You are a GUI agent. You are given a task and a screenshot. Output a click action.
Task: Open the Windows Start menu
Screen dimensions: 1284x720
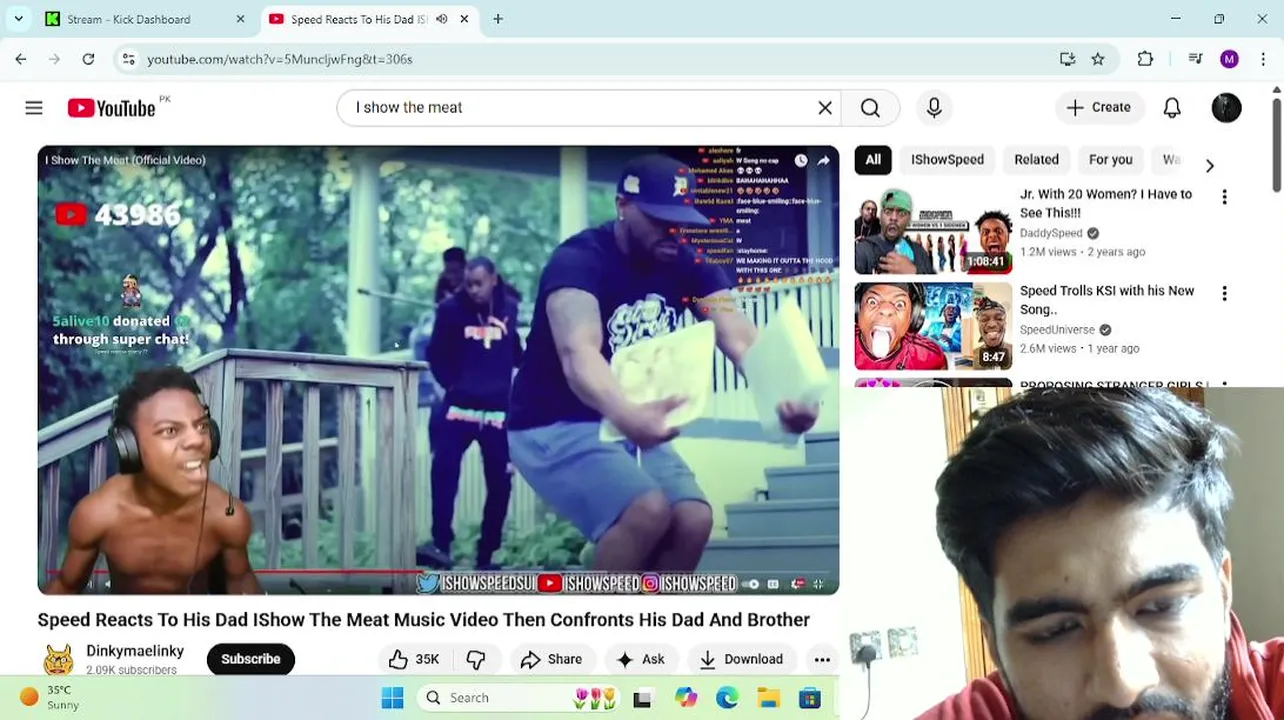392,698
